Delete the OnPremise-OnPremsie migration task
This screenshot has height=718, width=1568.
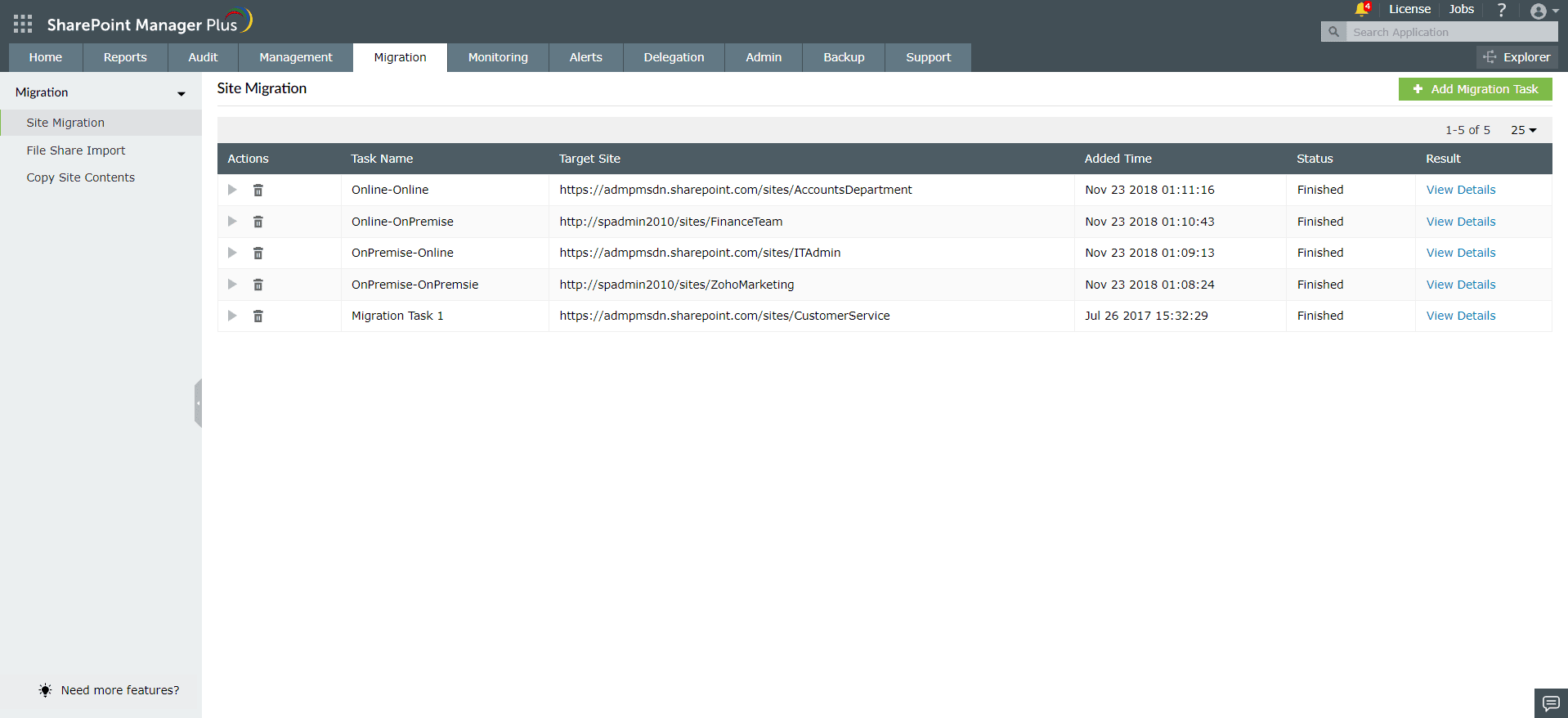tap(258, 285)
